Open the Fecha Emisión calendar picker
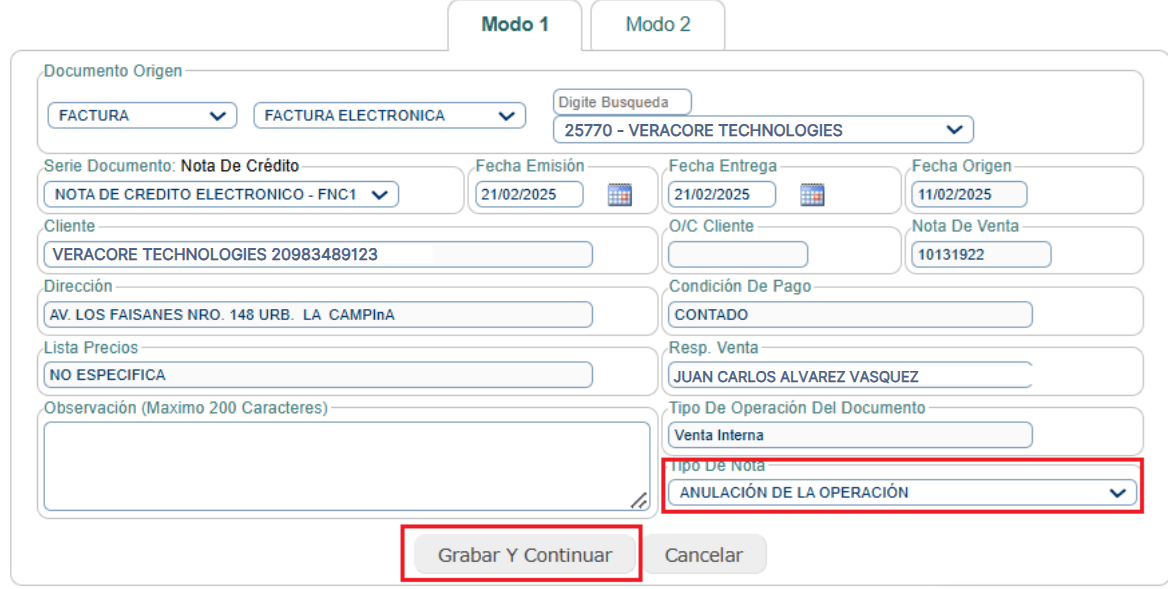 pos(619,194)
